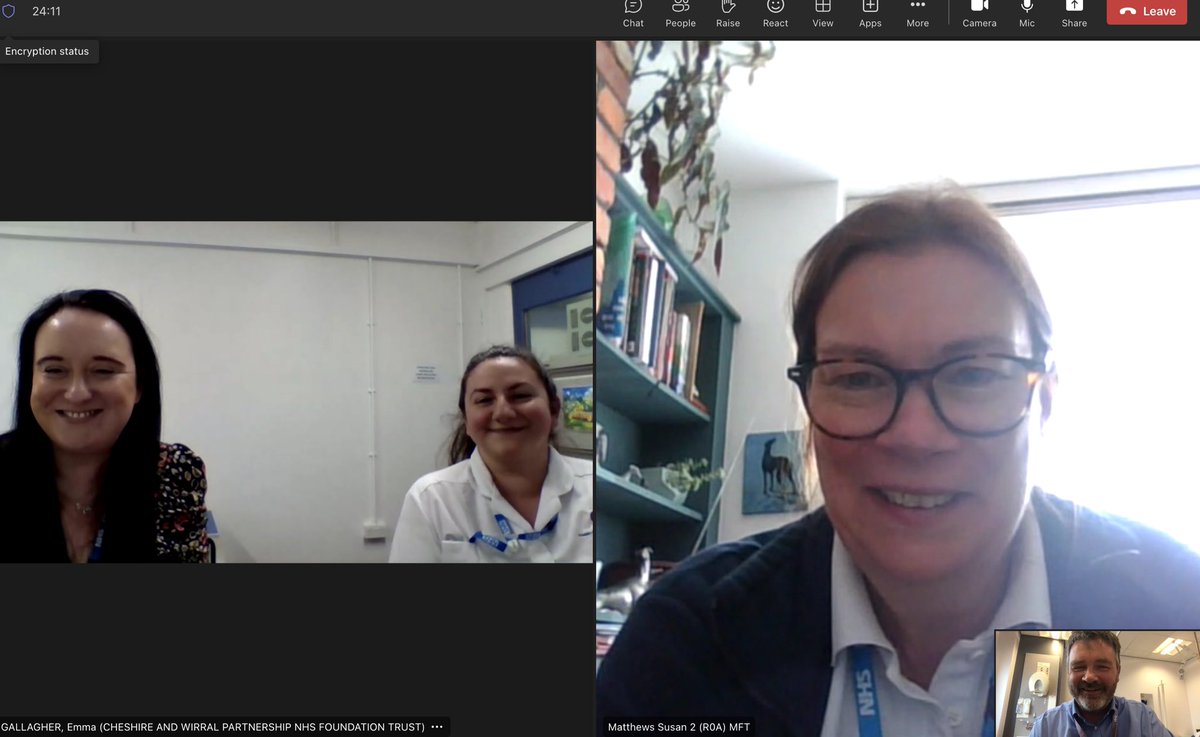
Task: Open options for Emma Gallagher's video tile
Action: [x=437, y=727]
